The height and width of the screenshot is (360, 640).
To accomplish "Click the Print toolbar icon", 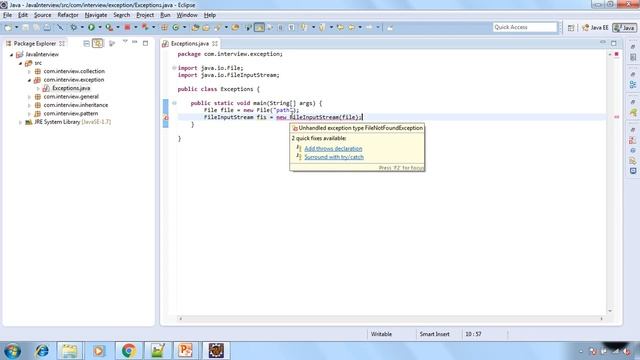I will coord(47,27).
